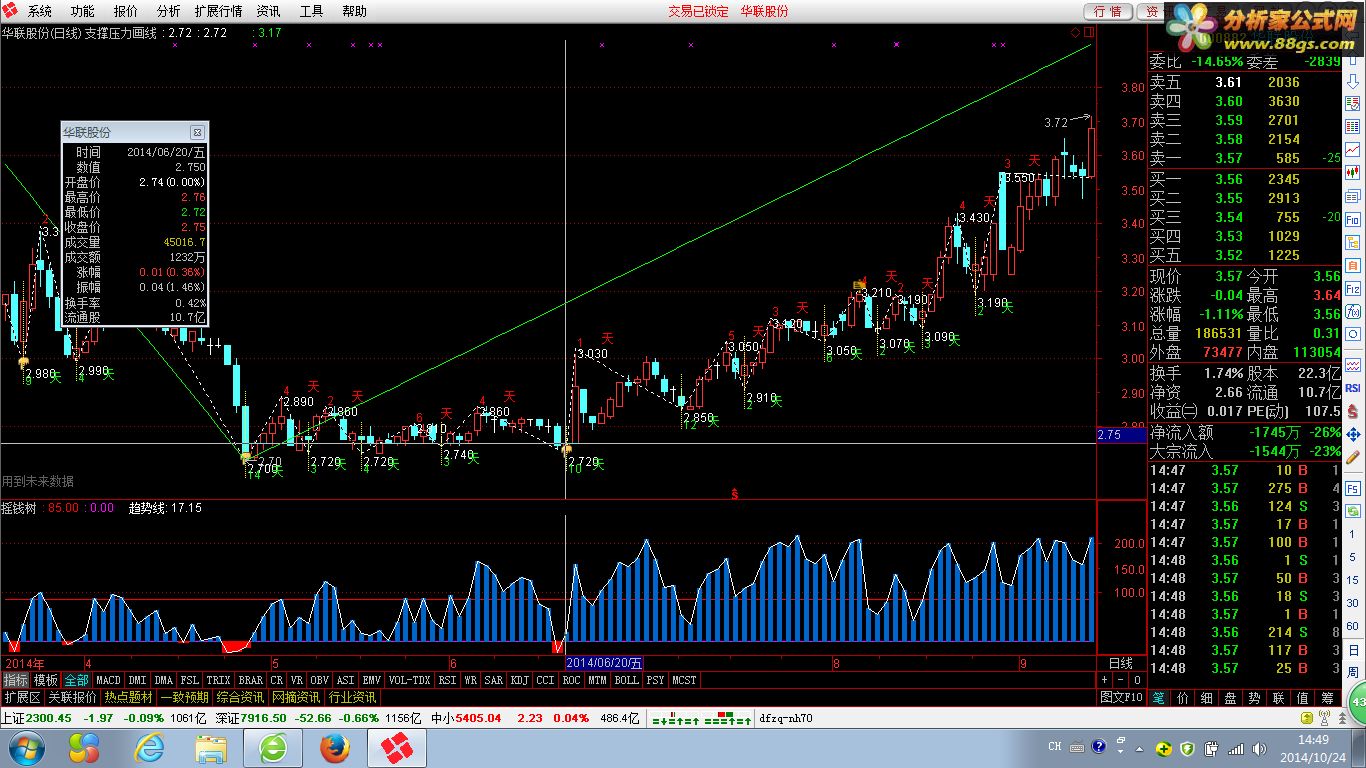1366x768 pixels.
Task: Select 30-minute period in right toolbar
Action: (1352, 603)
